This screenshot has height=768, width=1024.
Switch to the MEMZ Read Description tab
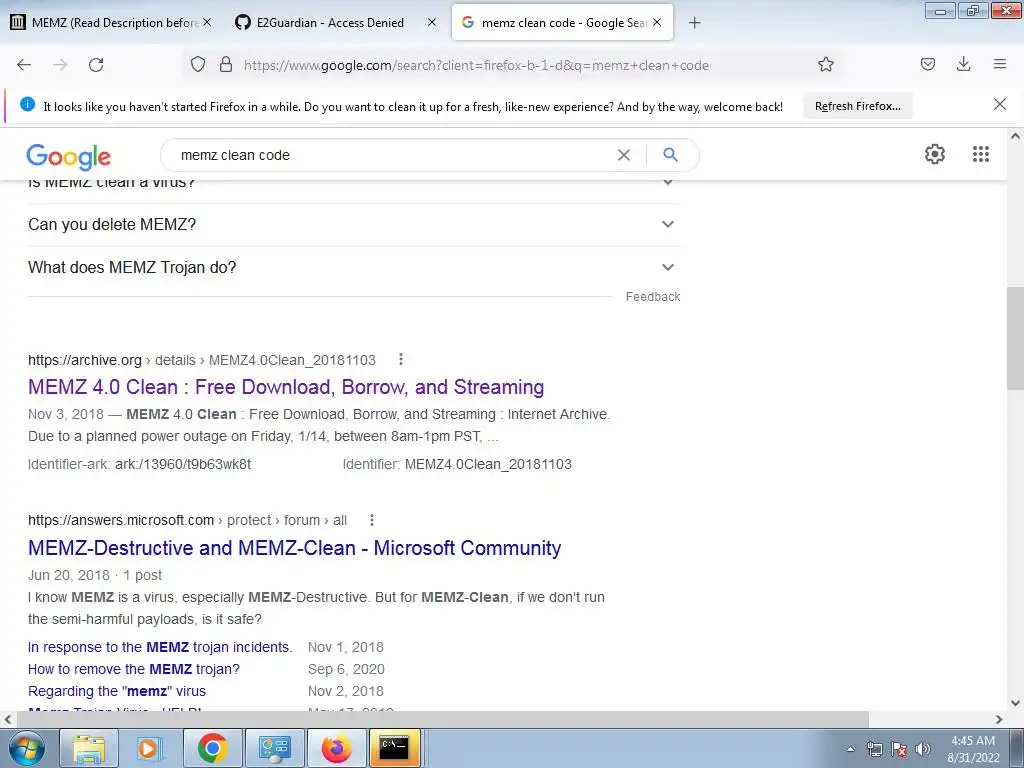point(111,22)
